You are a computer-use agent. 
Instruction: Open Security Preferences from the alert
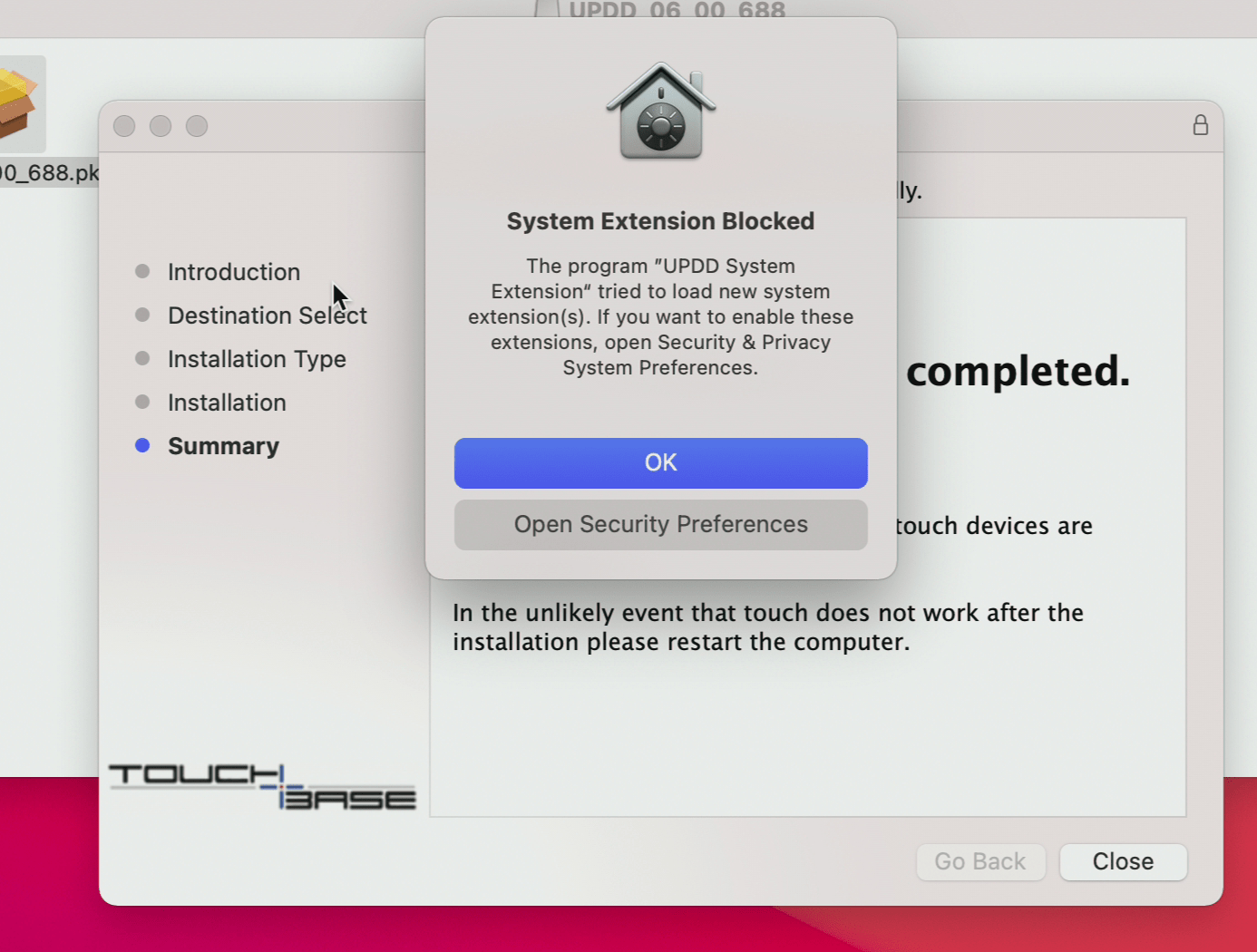660,524
